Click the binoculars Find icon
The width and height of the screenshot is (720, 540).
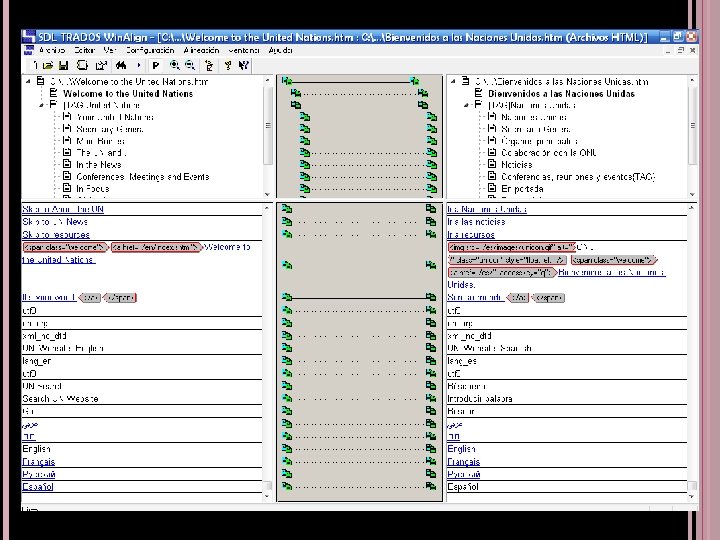[x=121, y=65]
